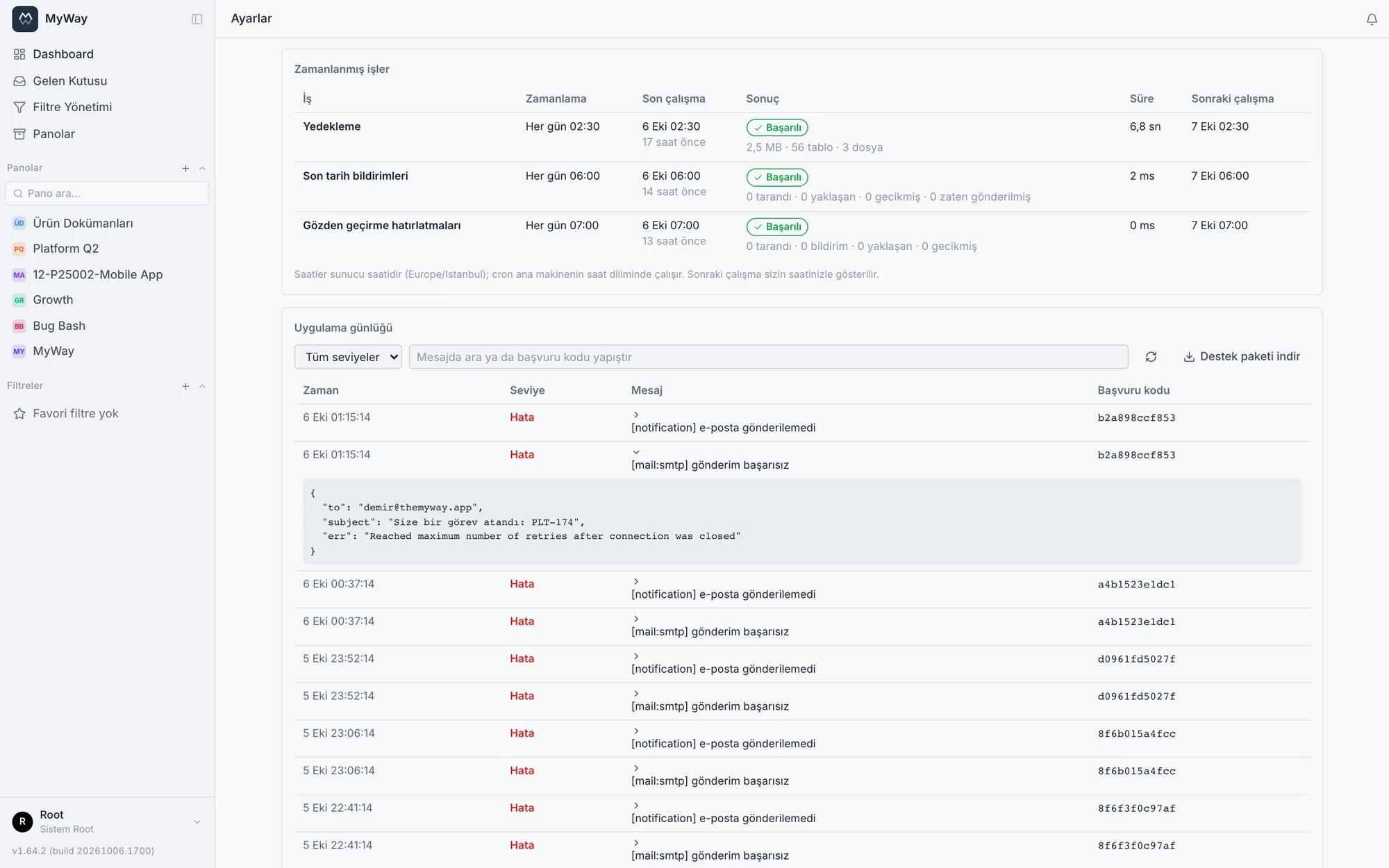Expand the 5 Eki 23:52:14 notification log row
This screenshot has width=1389, height=868.
point(636,656)
